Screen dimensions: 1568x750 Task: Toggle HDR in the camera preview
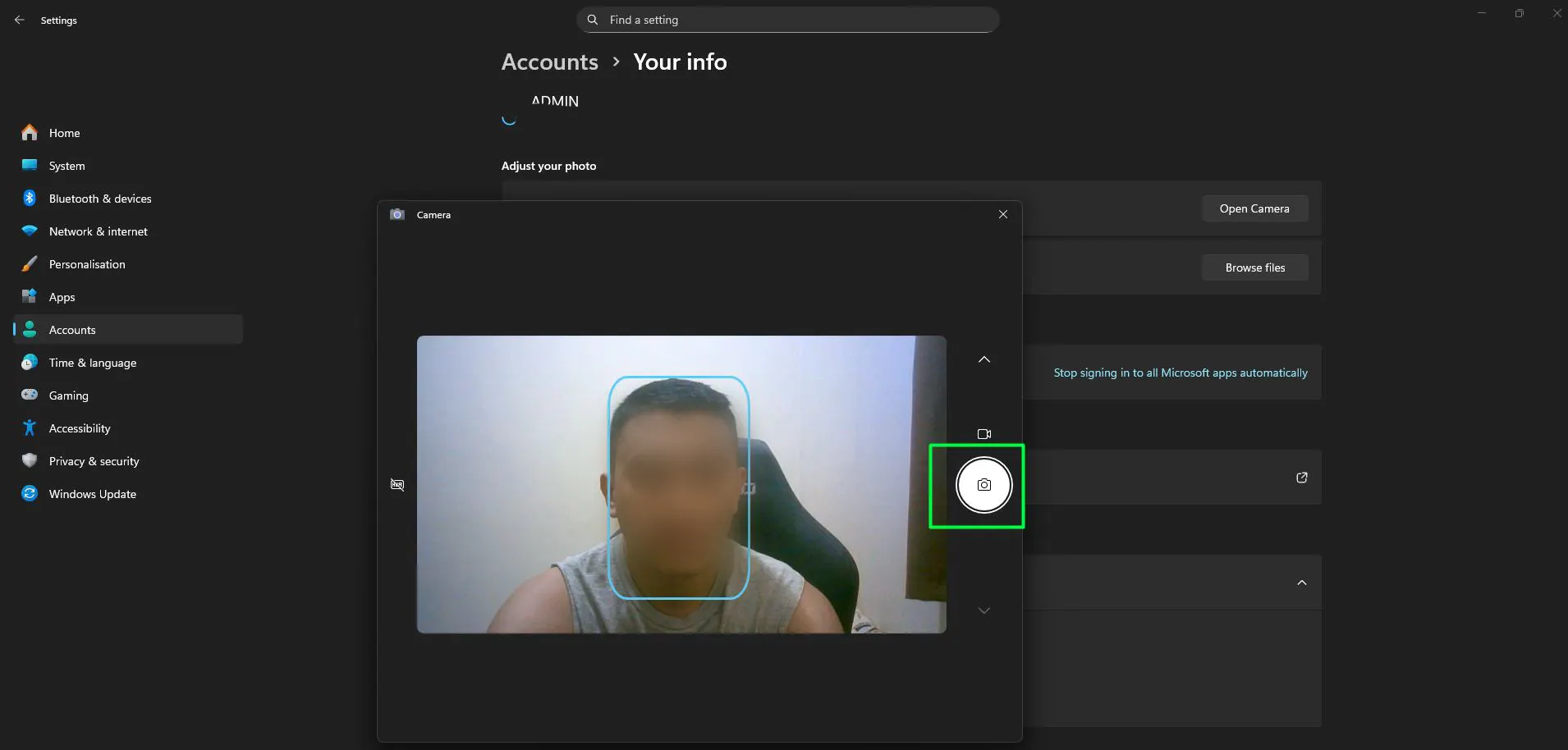[x=397, y=484]
